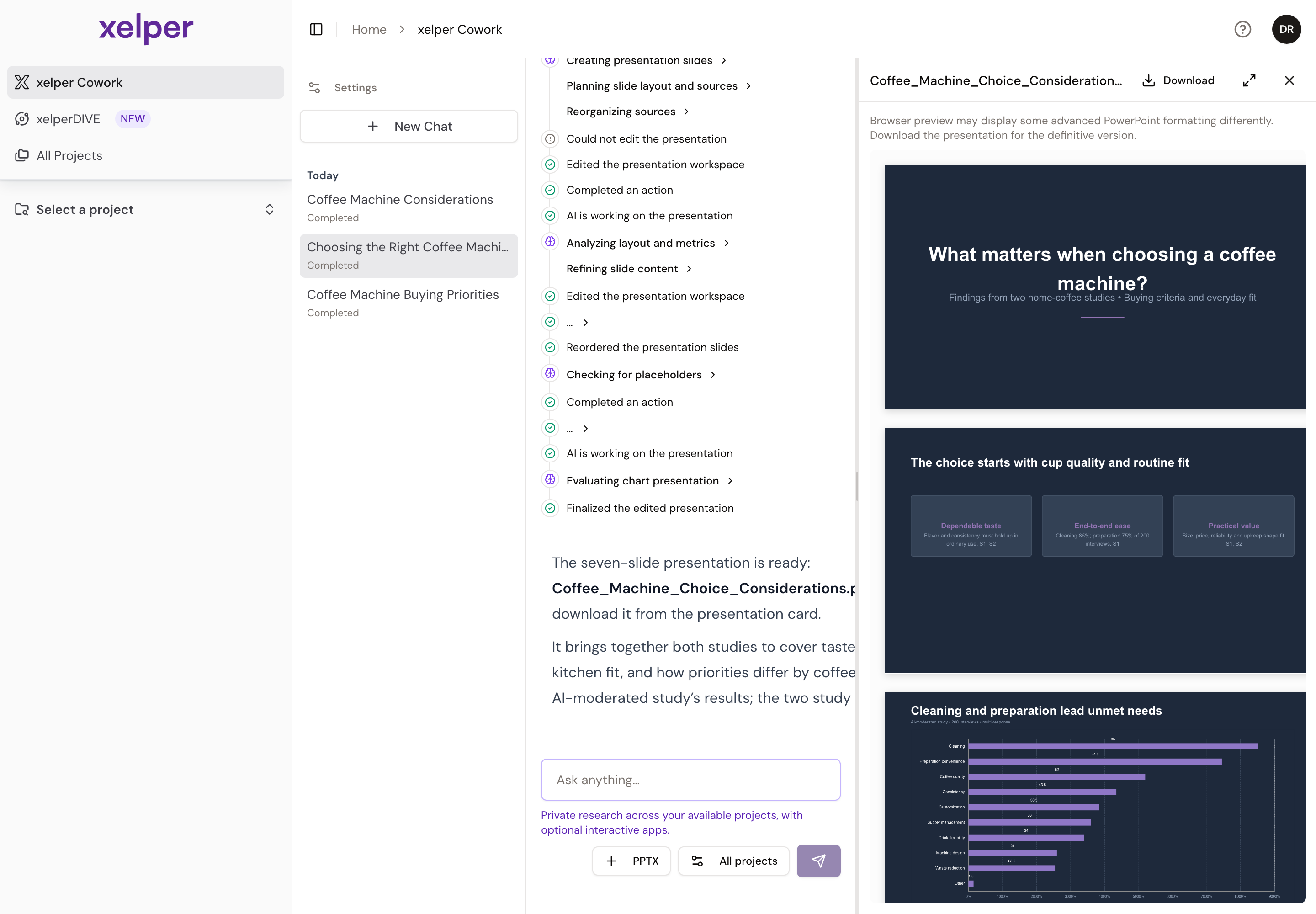This screenshot has width=1316, height=914.
Task: Click 'Edited the presentation workspace' after Refining step
Action: click(x=655, y=297)
